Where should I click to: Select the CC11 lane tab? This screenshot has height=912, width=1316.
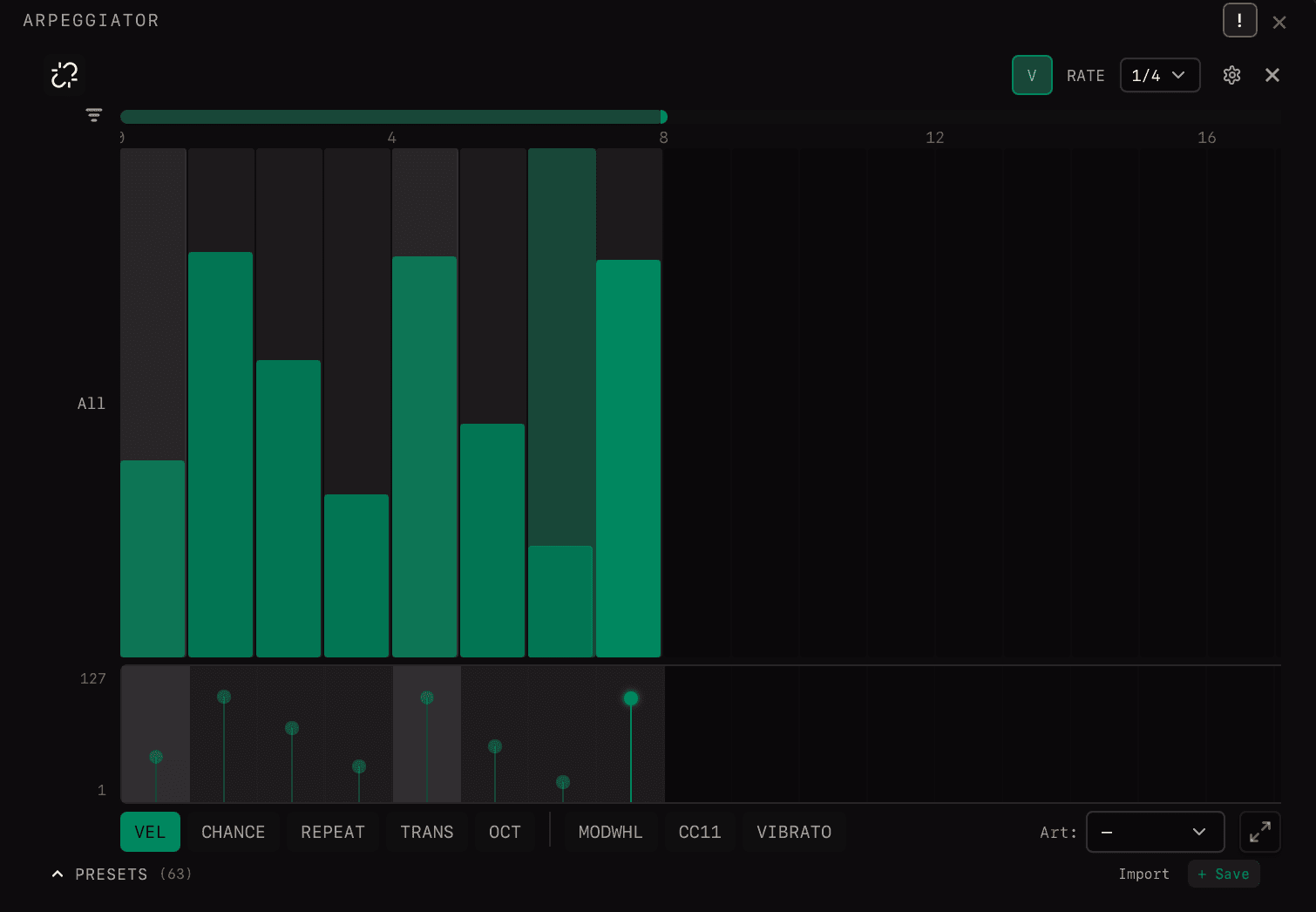[699, 832]
